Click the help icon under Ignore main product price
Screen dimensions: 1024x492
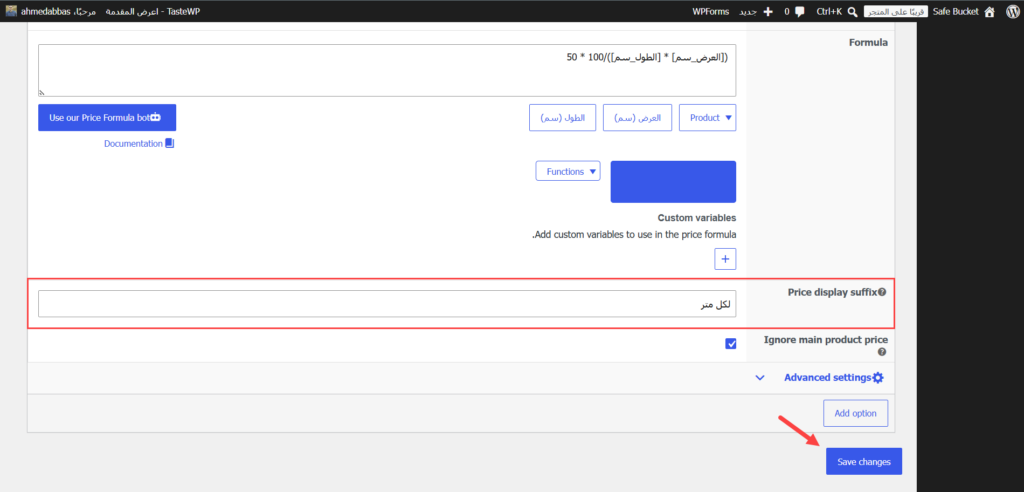point(882,352)
